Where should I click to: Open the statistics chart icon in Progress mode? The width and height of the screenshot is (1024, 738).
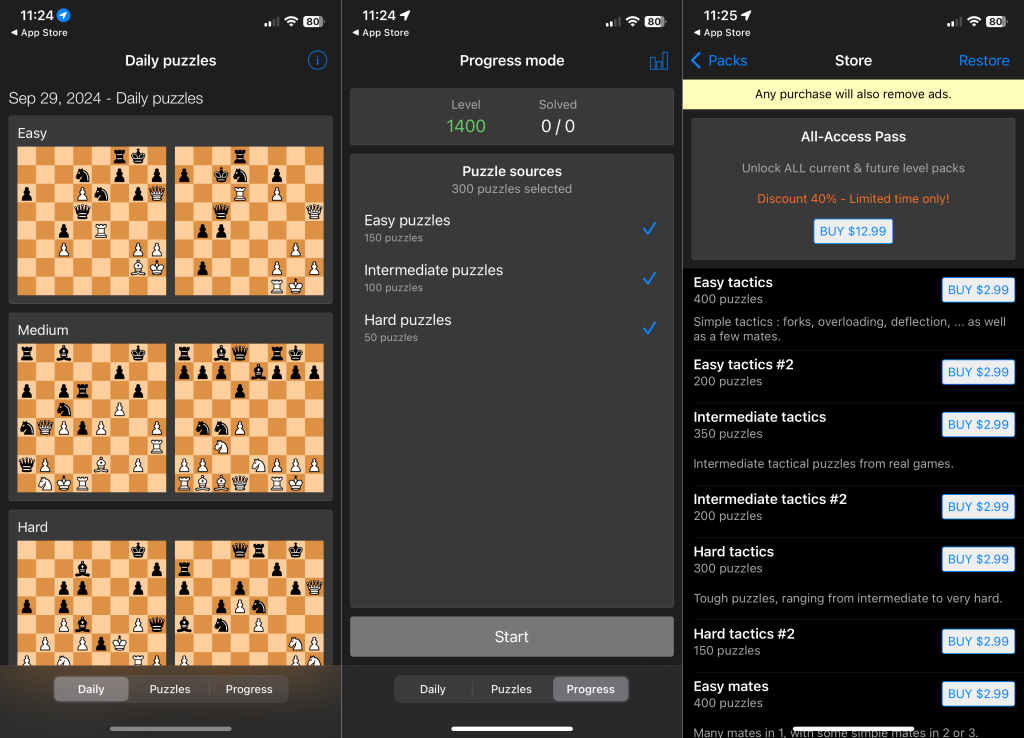[x=658, y=60]
